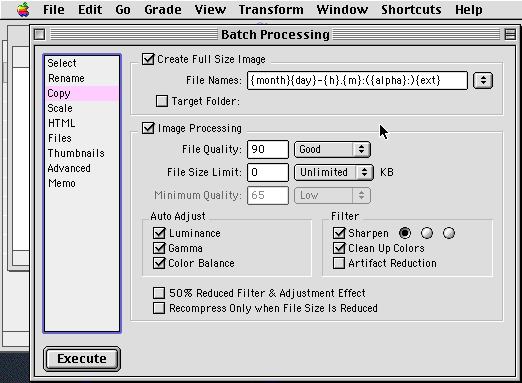Open the Edit menu
522x383 pixels.
tap(90, 10)
